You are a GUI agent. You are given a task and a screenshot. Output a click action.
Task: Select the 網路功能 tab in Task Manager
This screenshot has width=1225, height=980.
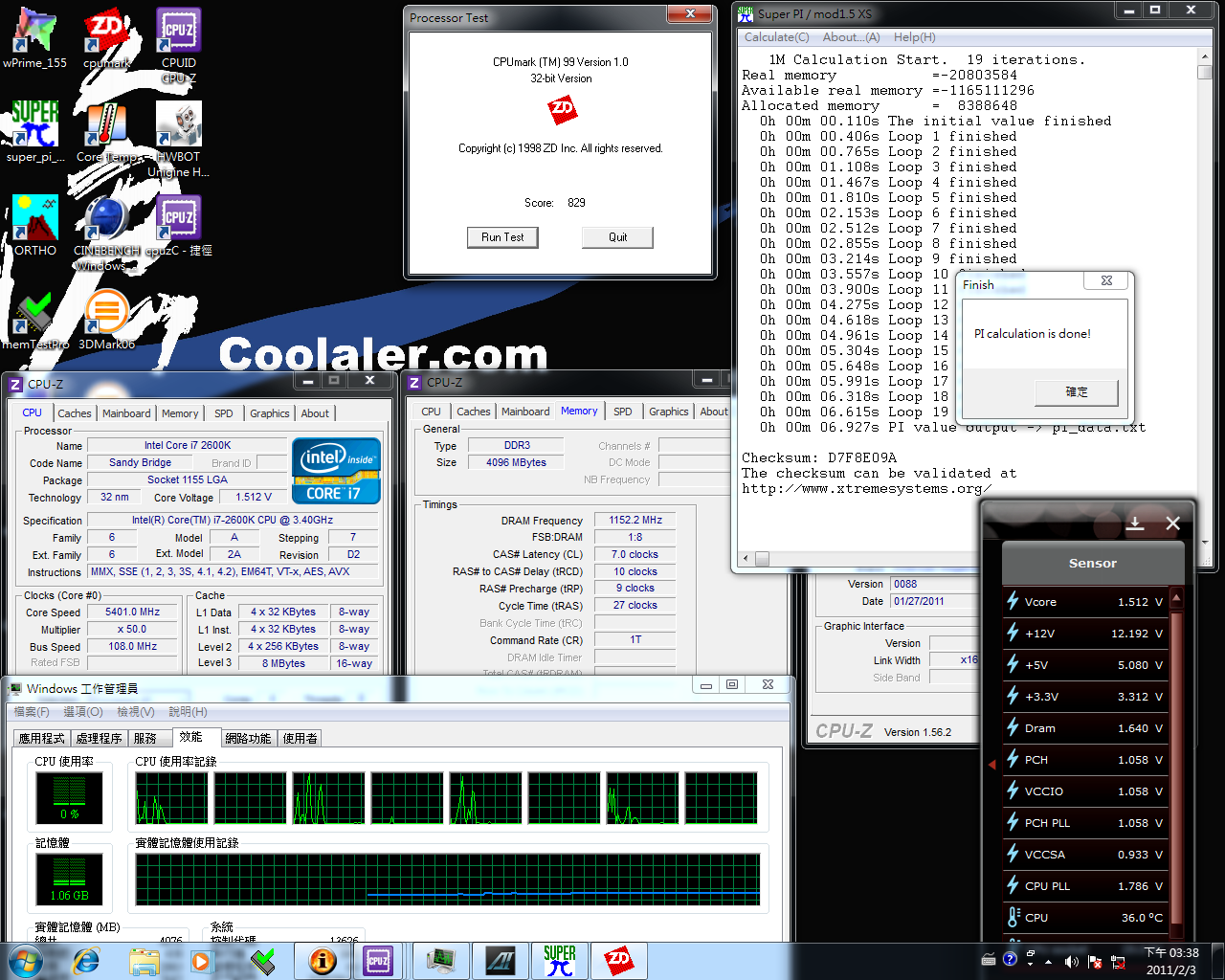pyautogui.click(x=249, y=739)
